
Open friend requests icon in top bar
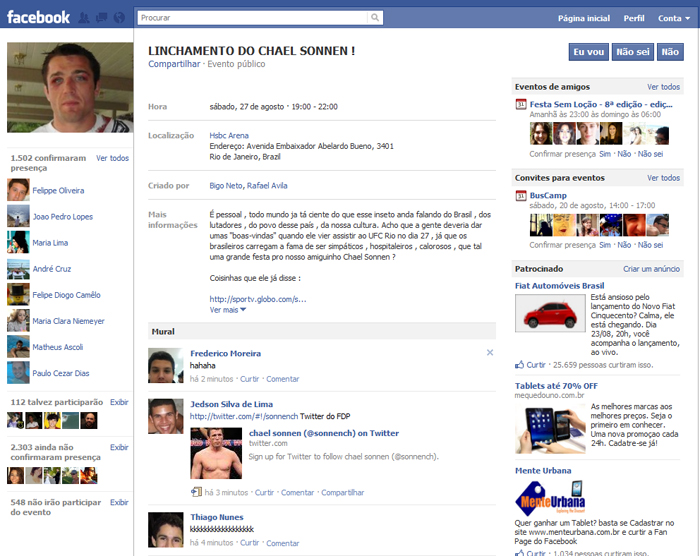(83, 18)
